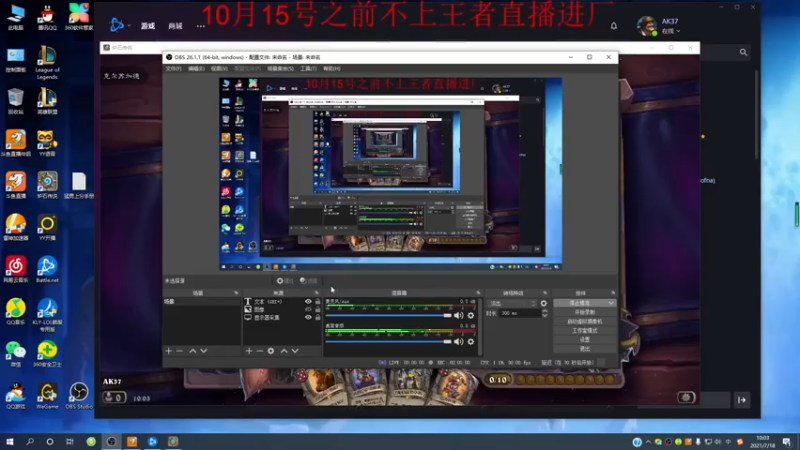Open 360 Security Guard desktop shortcut
This screenshot has width=800, height=450.
pyautogui.click(x=47, y=354)
